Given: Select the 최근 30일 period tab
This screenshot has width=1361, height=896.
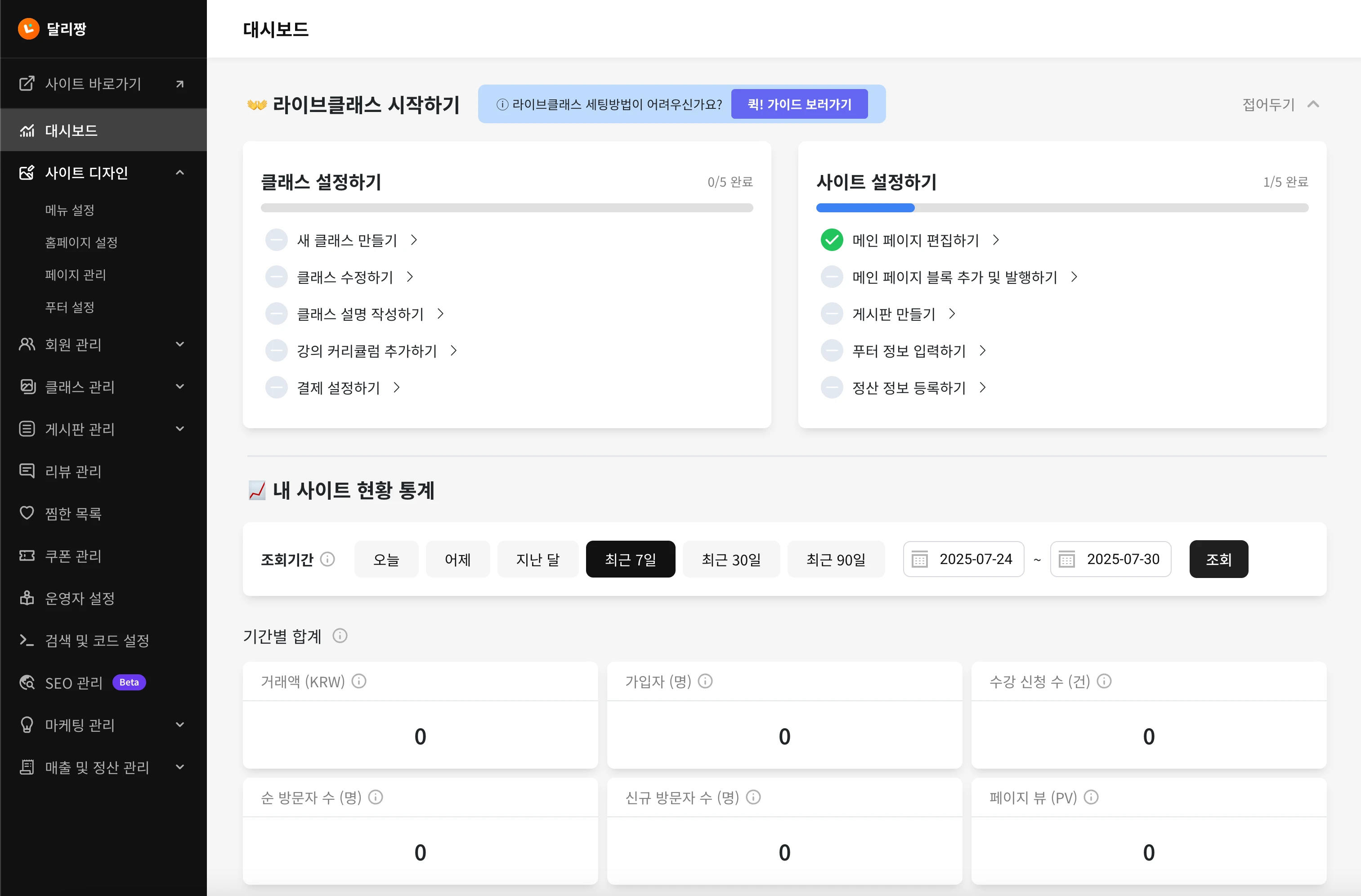Looking at the screenshot, I should pos(731,559).
